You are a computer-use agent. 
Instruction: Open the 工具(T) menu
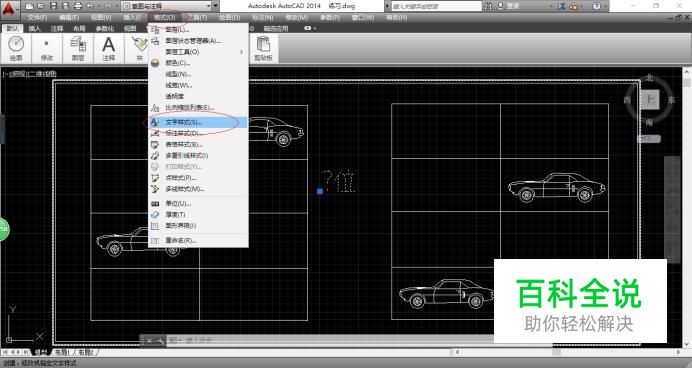pyautogui.click(x=197, y=18)
